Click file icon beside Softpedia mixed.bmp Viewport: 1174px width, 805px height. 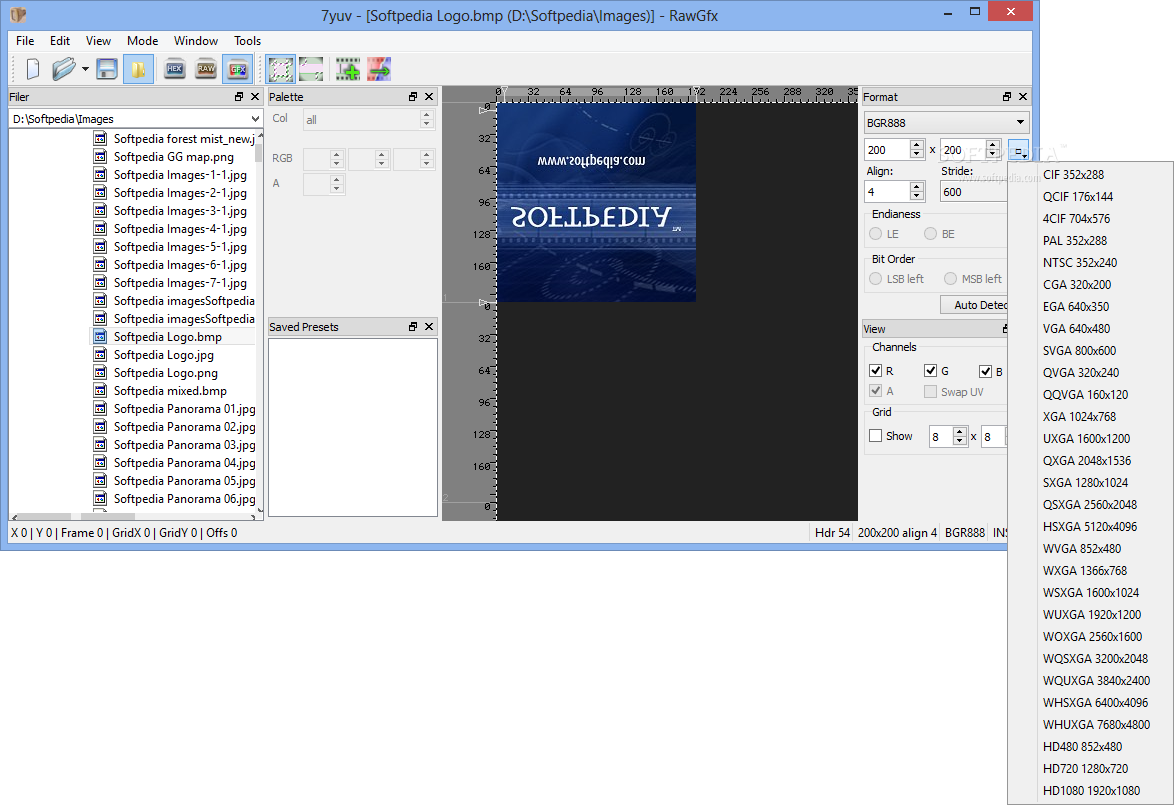coord(100,390)
